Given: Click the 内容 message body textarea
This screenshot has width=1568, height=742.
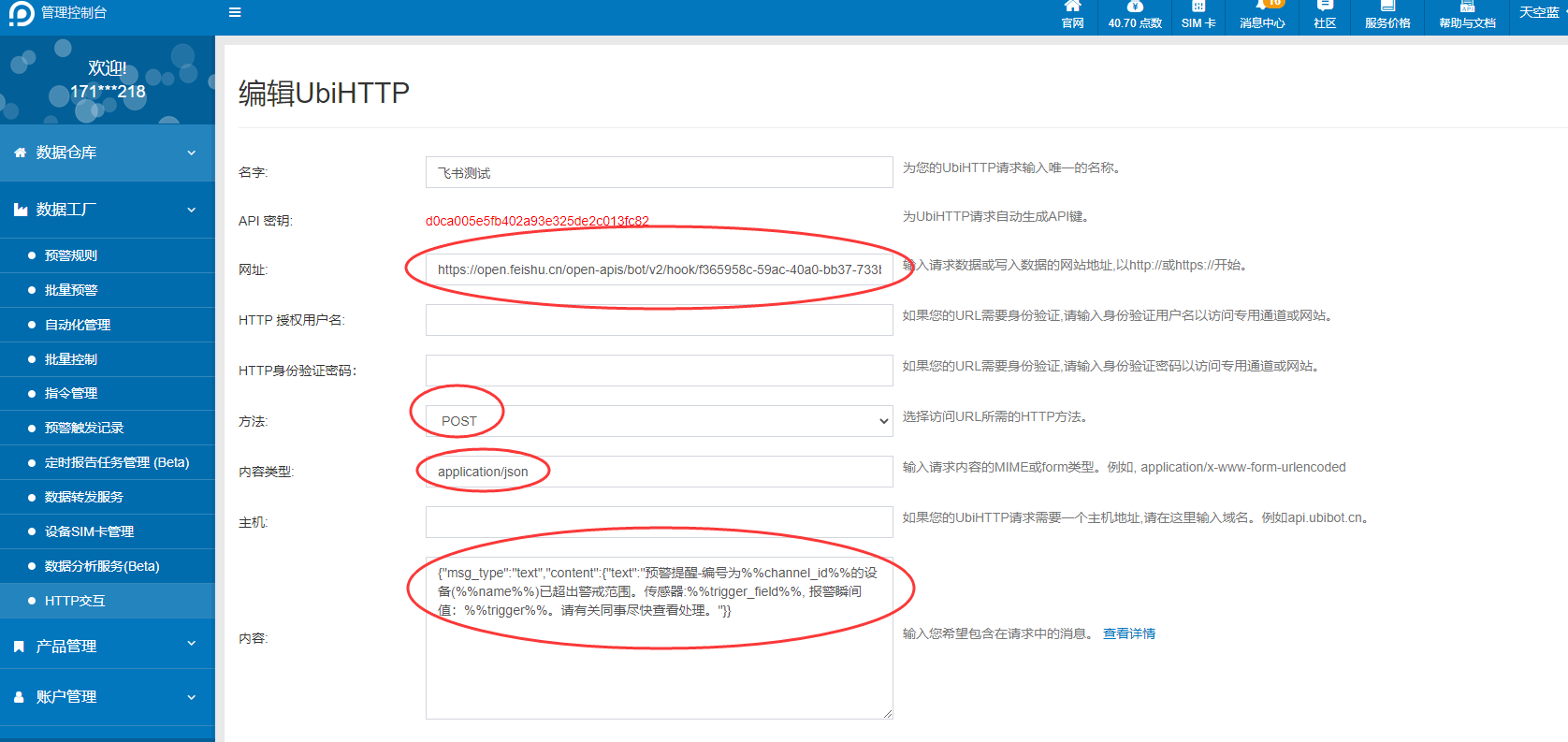Looking at the screenshot, I should [x=659, y=638].
